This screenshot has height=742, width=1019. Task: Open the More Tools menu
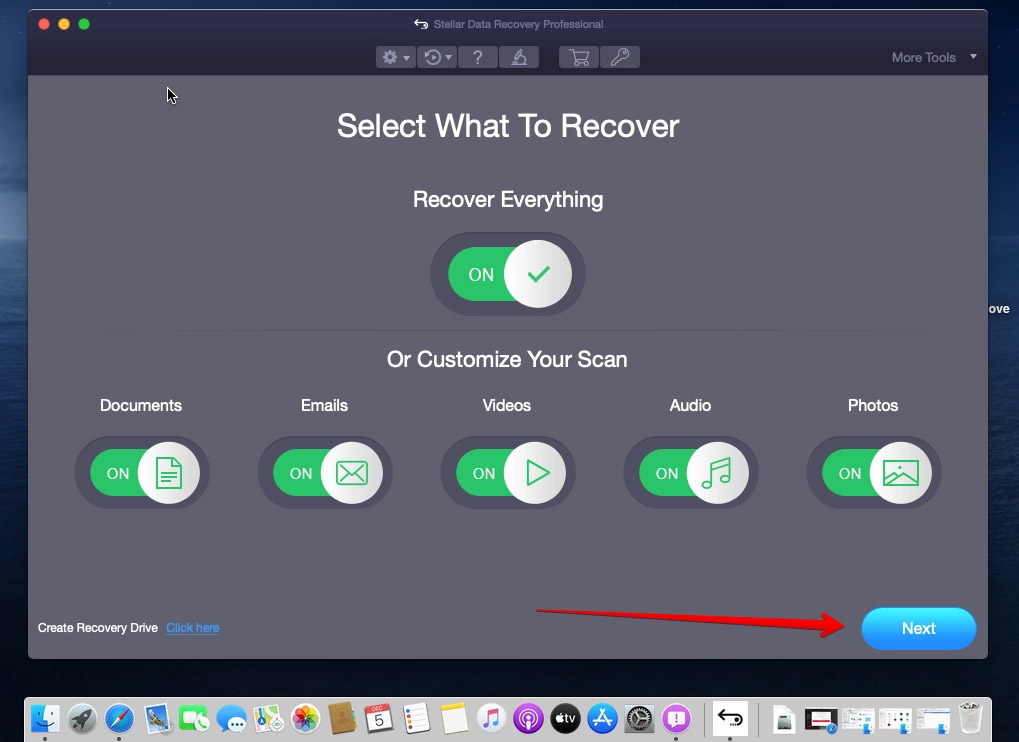tap(923, 57)
